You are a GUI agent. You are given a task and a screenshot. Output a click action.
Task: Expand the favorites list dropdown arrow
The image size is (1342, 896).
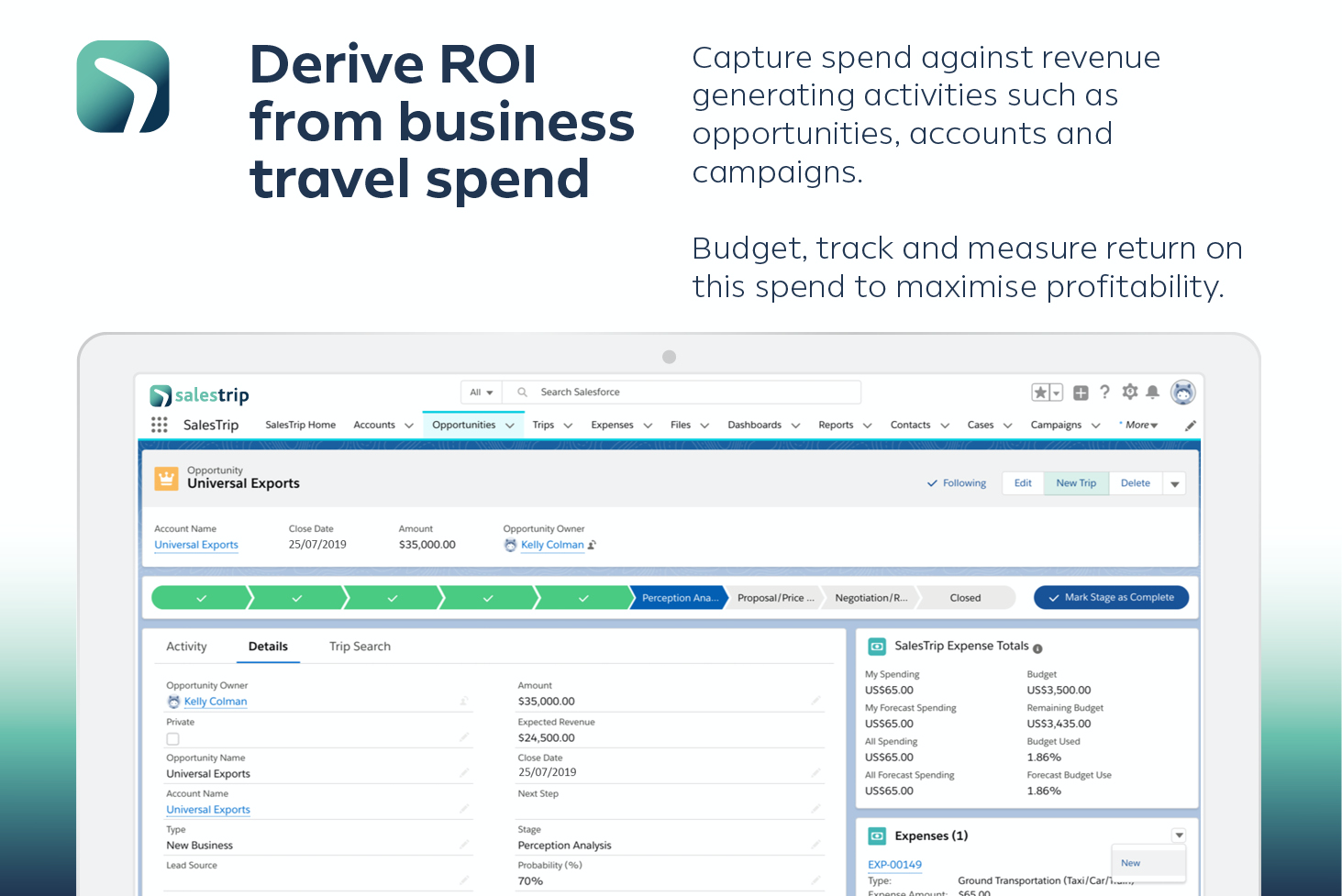click(1056, 393)
